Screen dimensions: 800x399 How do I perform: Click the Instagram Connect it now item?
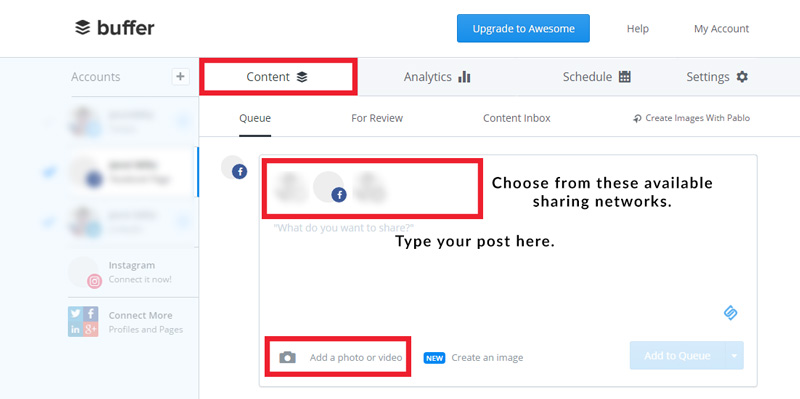133,272
